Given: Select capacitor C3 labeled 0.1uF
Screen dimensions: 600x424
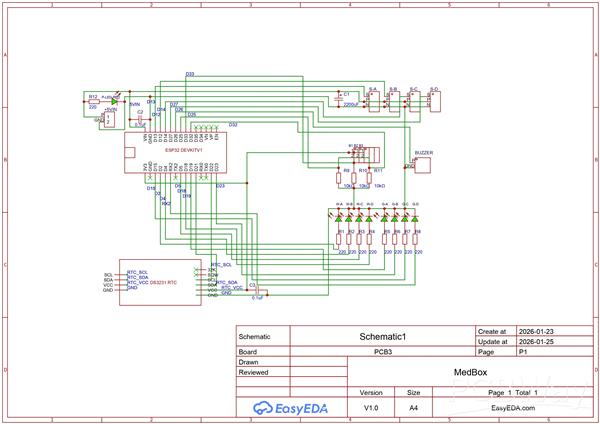Looking at the screenshot, I should pos(257,291).
